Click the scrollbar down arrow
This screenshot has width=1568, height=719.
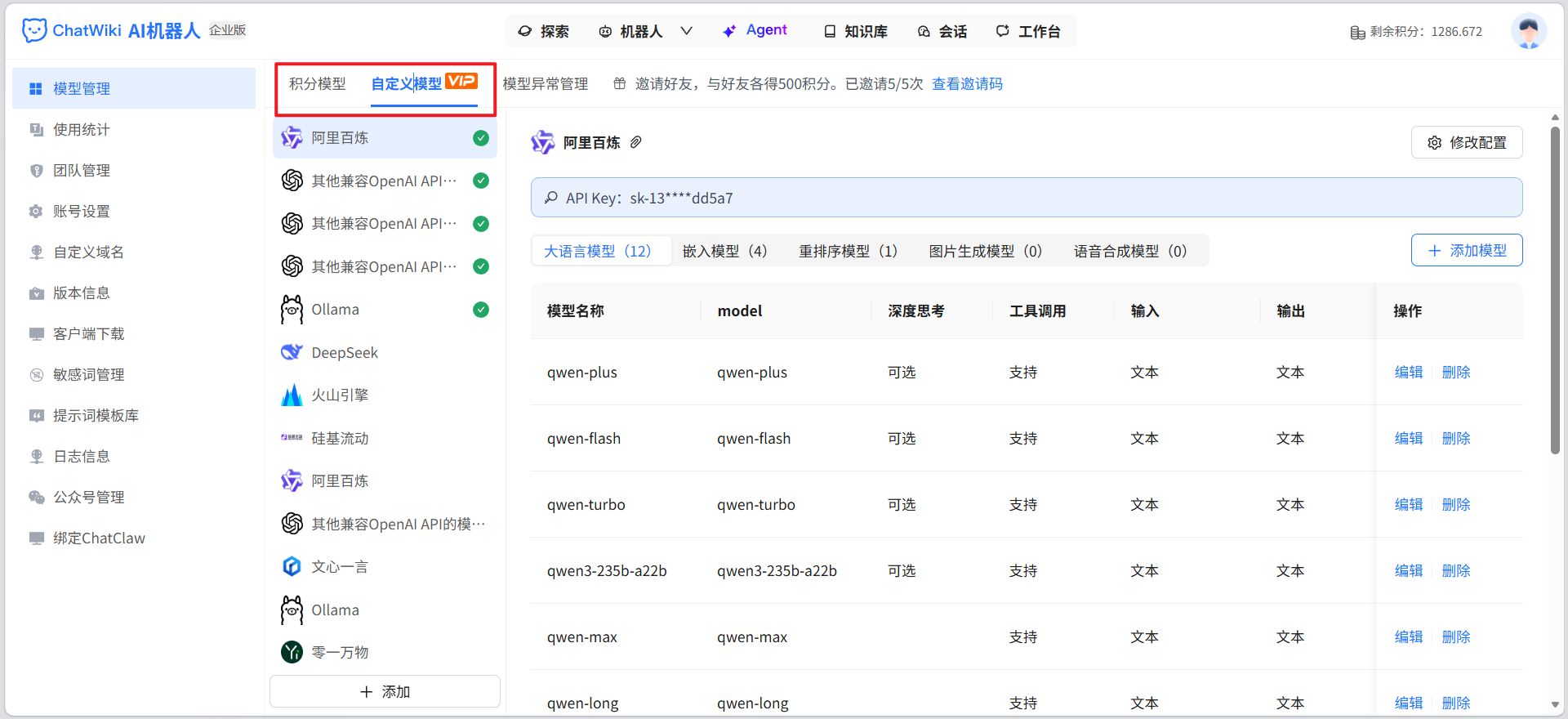click(1555, 704)
